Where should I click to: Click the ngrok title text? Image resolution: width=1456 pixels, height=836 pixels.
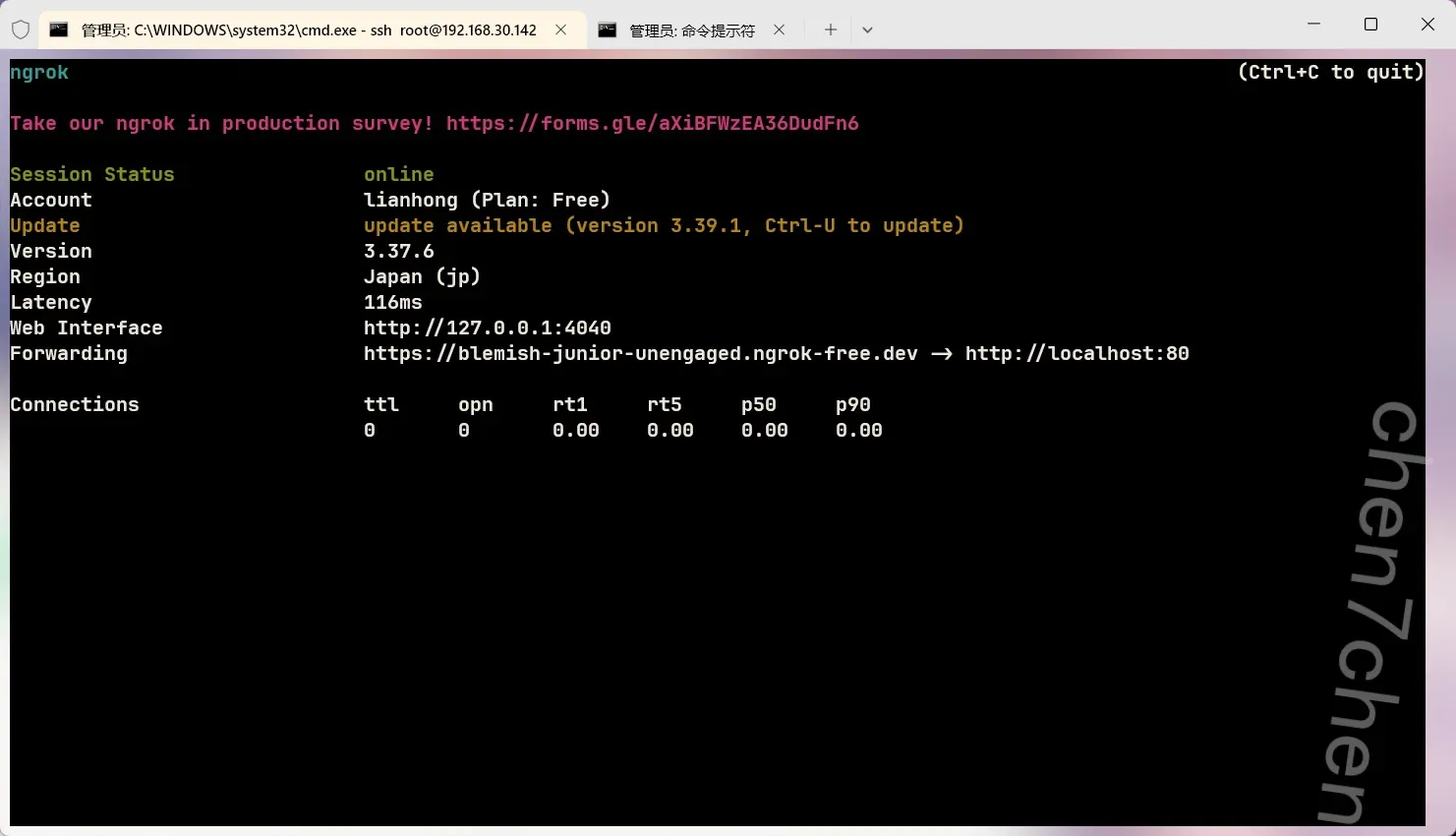39,72
